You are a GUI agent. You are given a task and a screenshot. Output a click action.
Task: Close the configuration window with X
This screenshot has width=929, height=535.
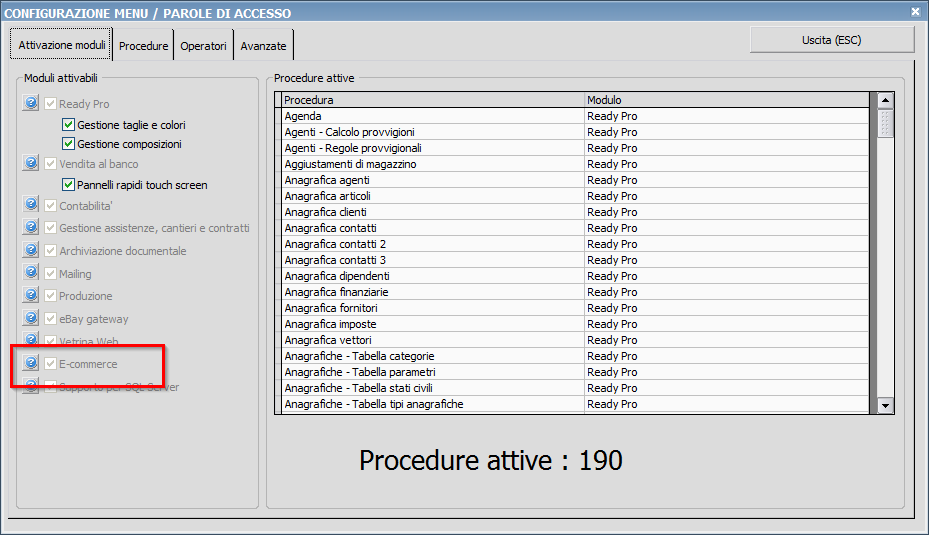point(915,11)
